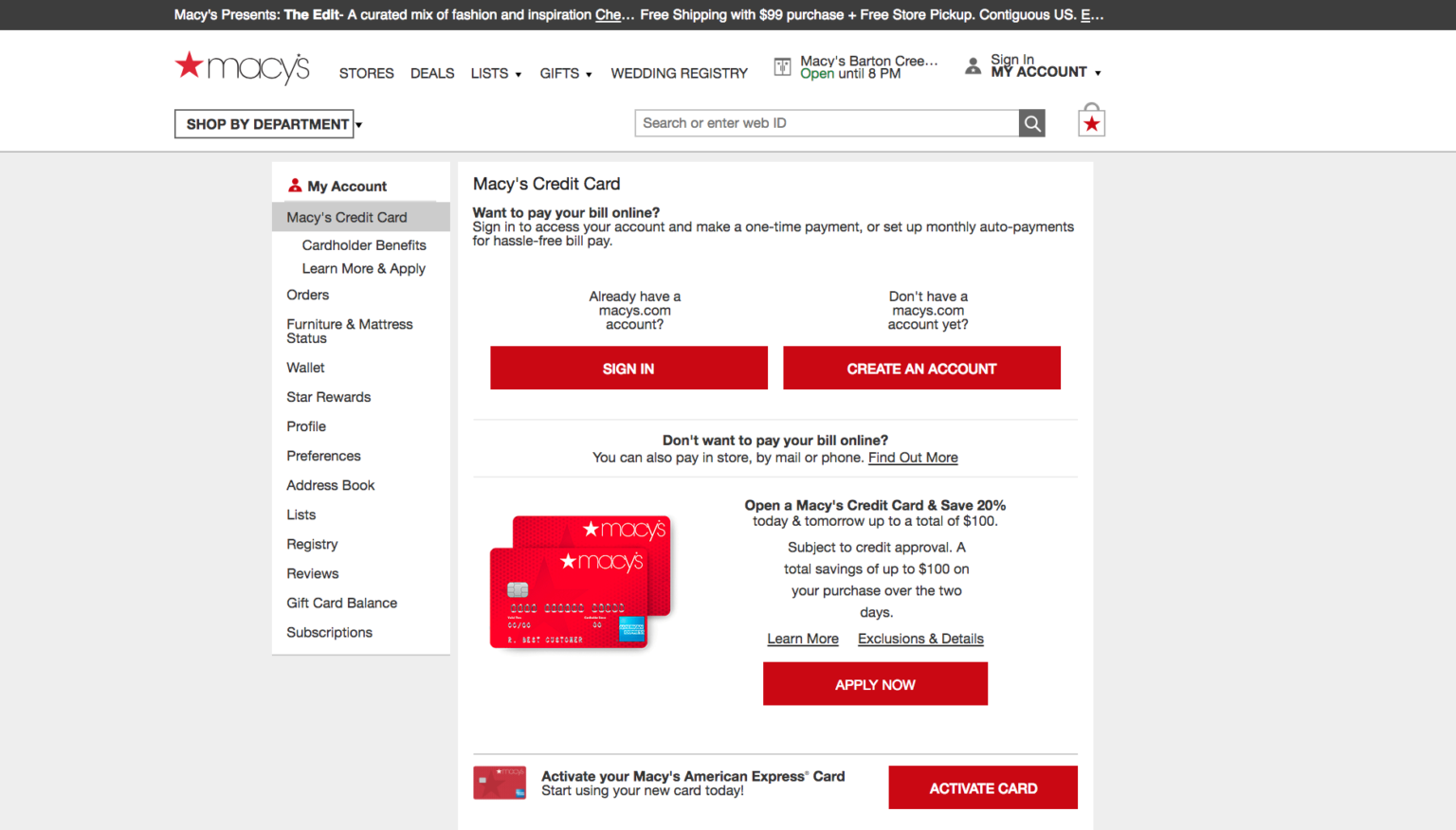1456x830 pixels.
Task: Click the account person icon in header
Action: pyautogui.click(x=973, y=66)
